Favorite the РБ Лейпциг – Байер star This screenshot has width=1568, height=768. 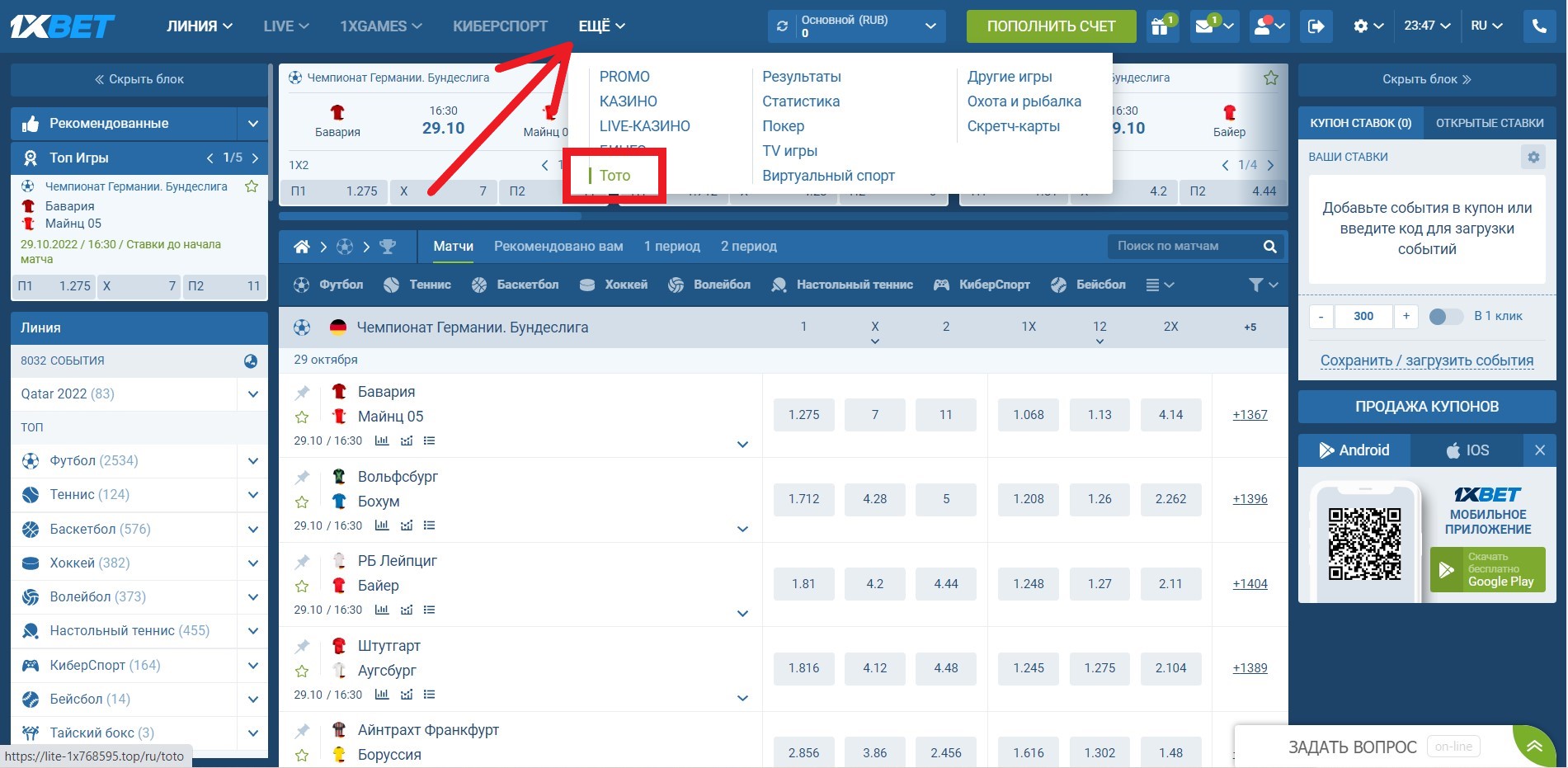pos(302,587)
